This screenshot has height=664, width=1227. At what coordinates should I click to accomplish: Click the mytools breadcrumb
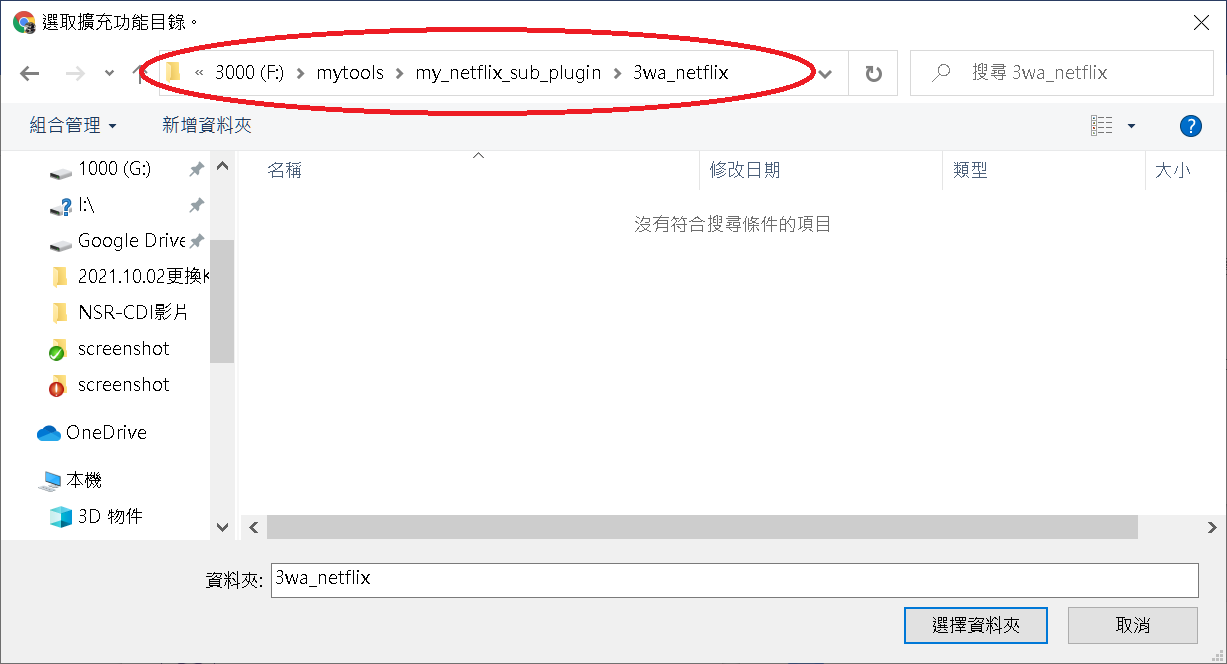350,73
